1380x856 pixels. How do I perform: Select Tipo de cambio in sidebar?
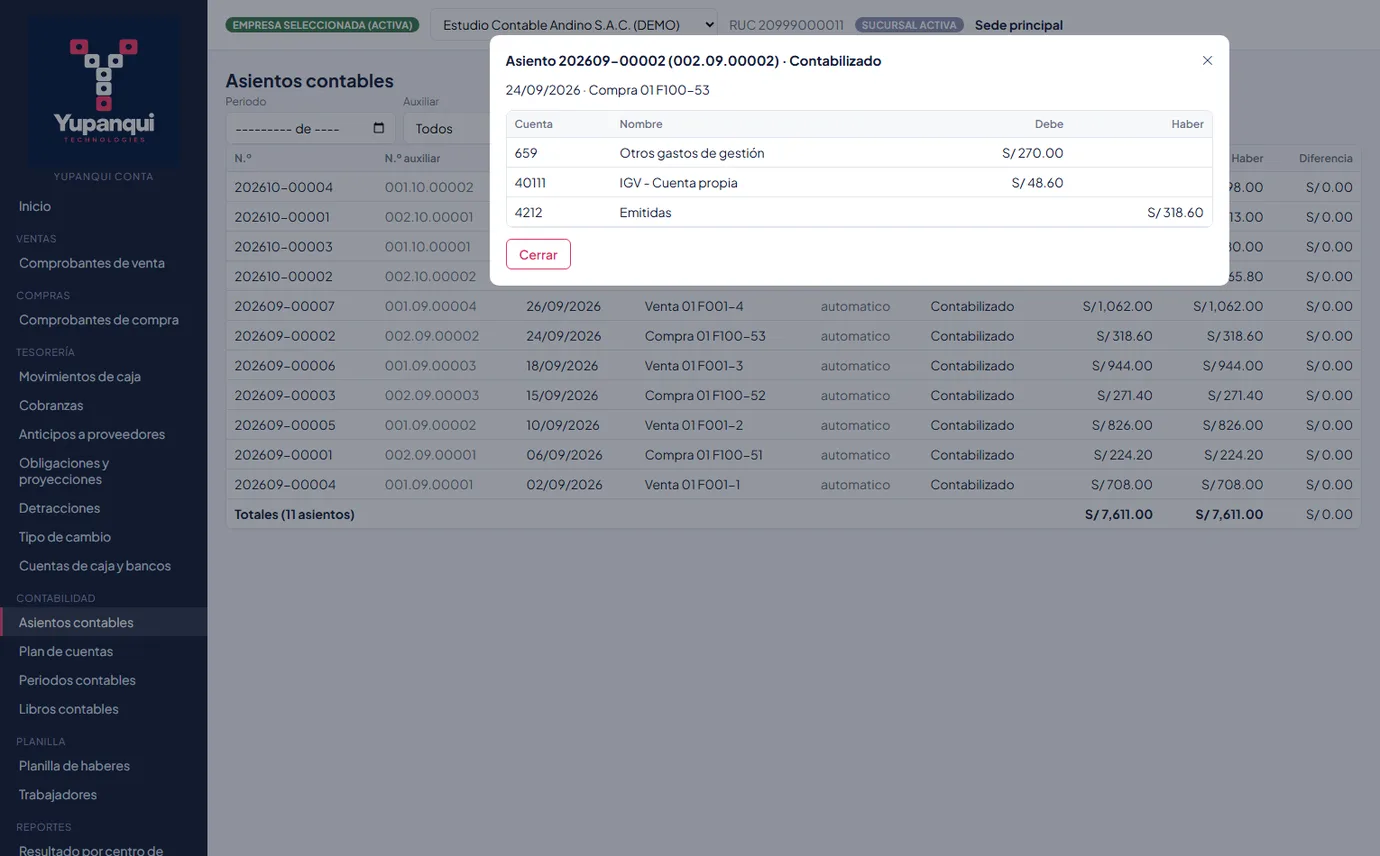tap(65, 537)
